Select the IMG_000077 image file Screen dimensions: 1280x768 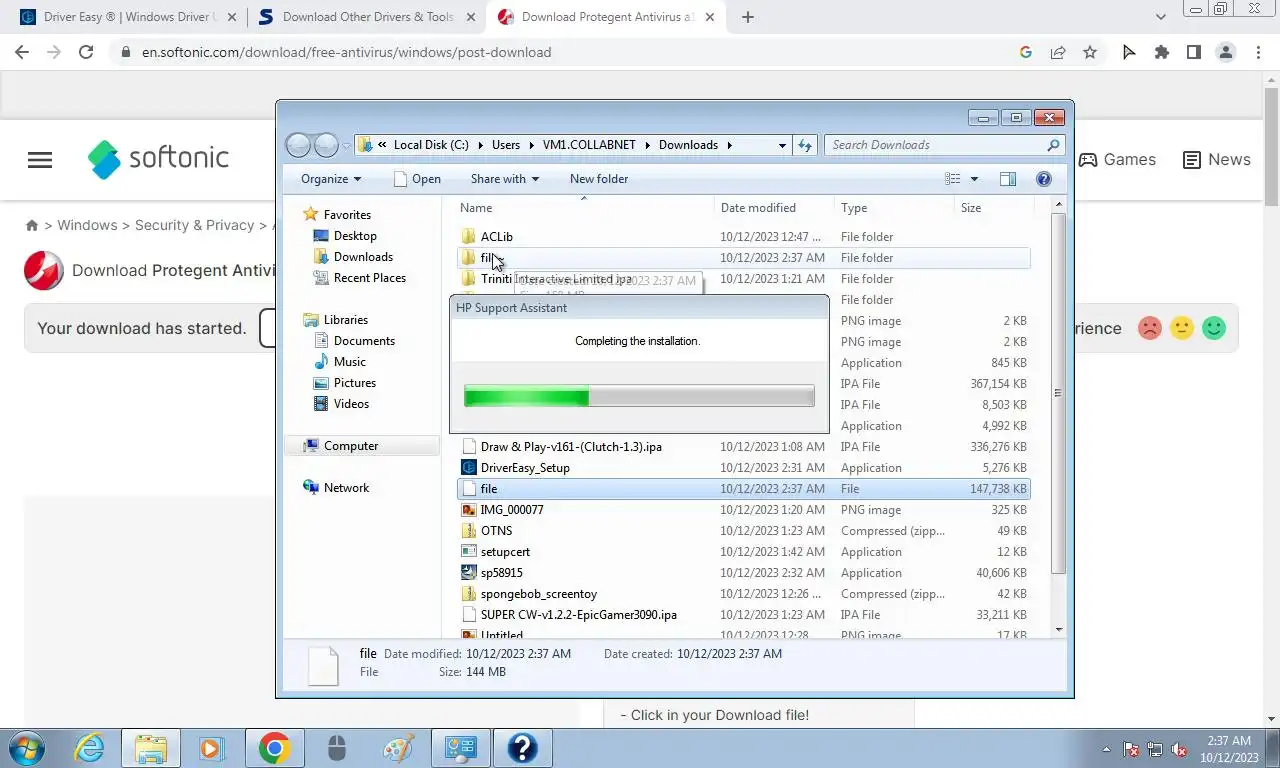click(x=743, y=510)
